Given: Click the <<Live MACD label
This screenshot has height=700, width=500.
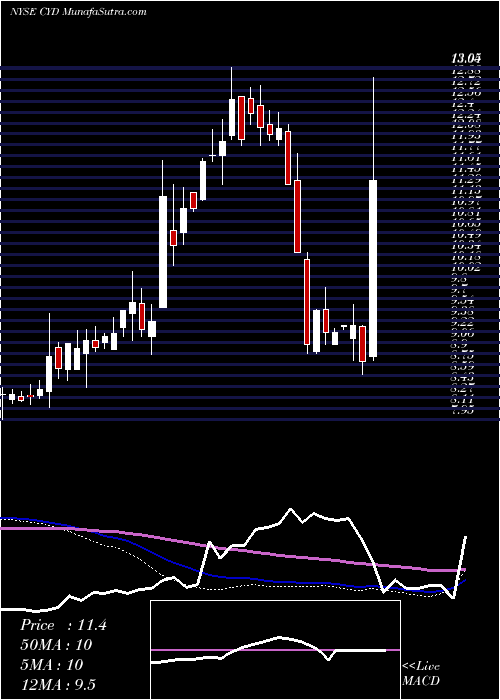Looking at the screenshot, I should coord(421,674).
